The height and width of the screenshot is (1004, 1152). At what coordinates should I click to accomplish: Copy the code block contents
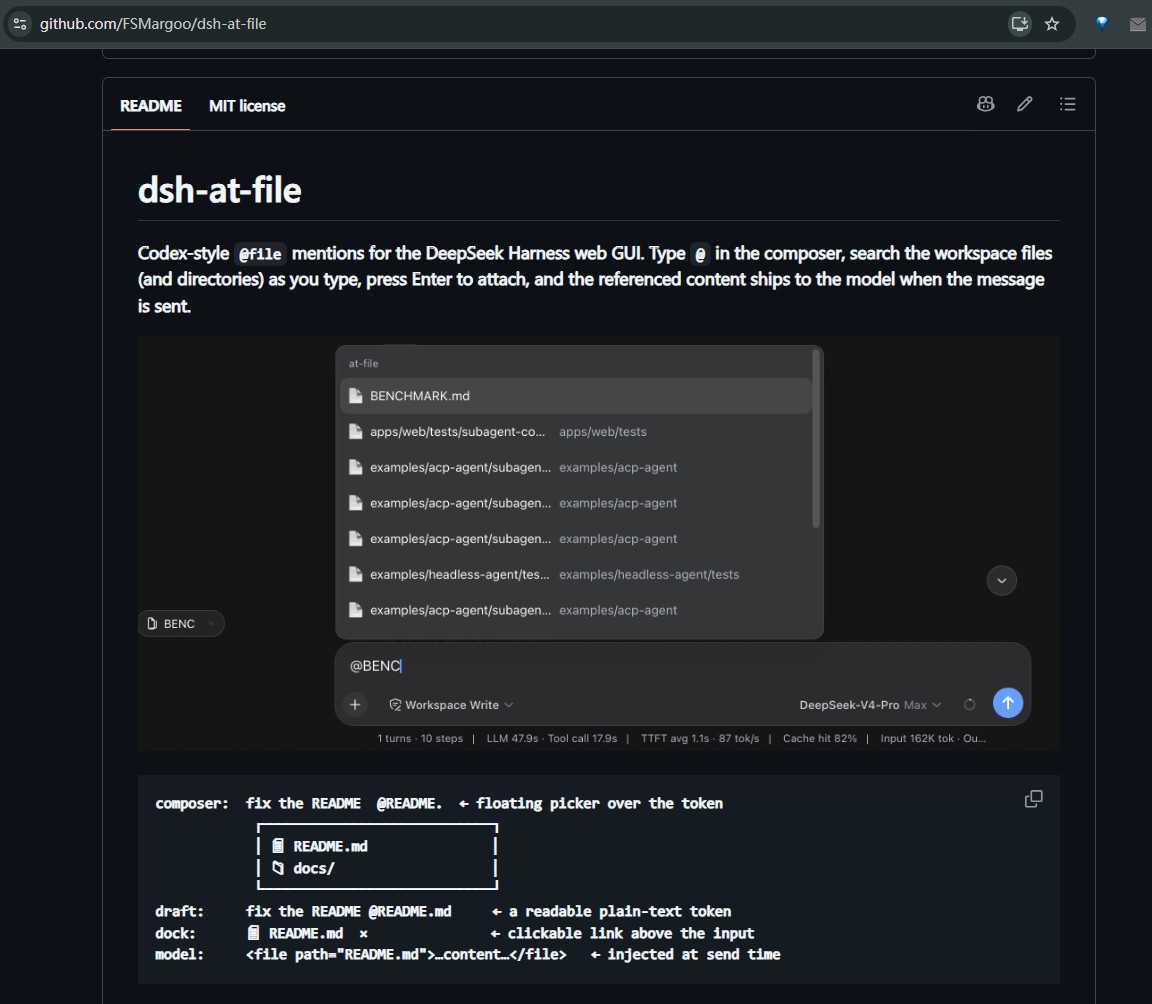(x=1034, y=799)
